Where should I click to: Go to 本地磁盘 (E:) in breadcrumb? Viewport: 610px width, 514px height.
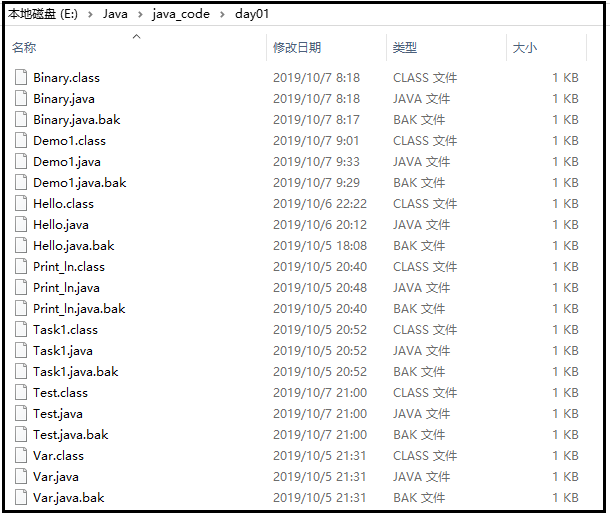pos(42,14)
